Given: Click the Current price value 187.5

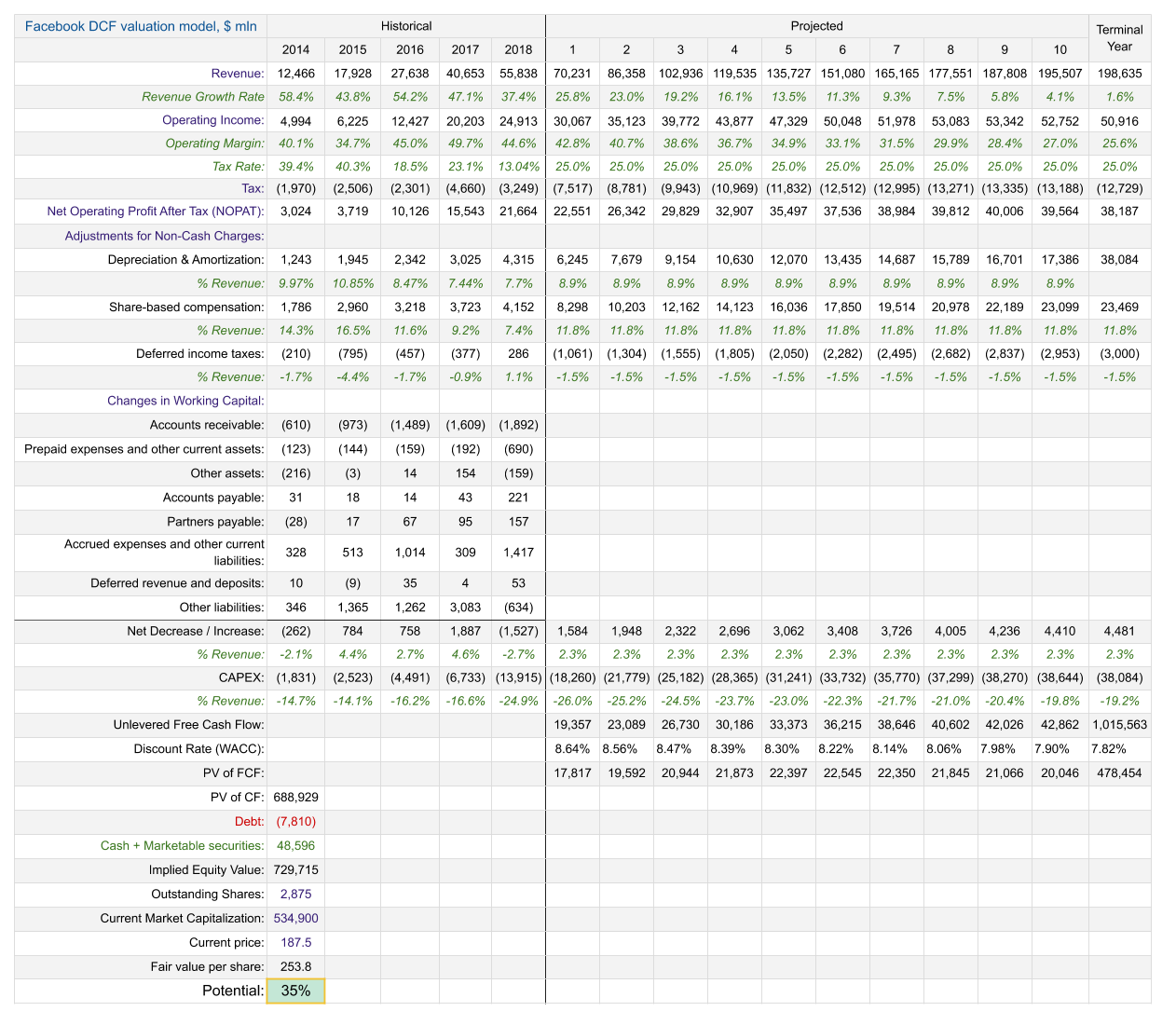Looking at the screenshot, I should [296, 942].
